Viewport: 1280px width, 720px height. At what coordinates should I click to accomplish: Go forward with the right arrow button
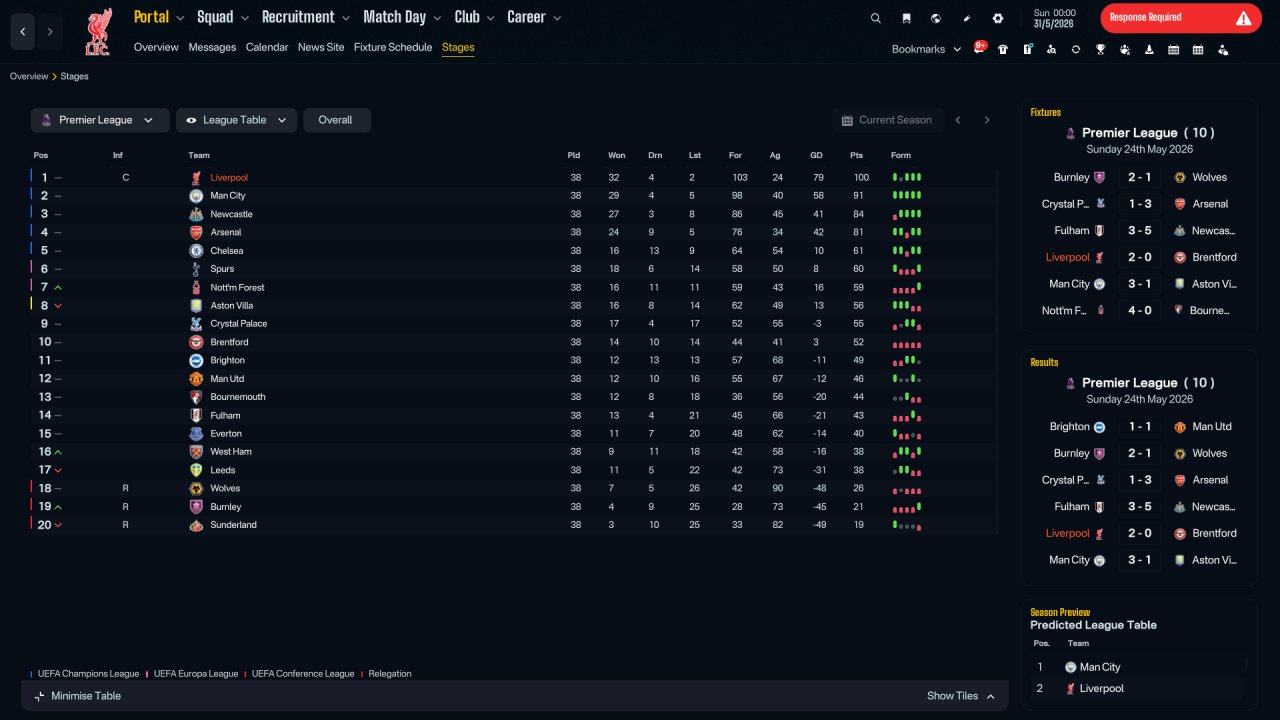(50, 32)
